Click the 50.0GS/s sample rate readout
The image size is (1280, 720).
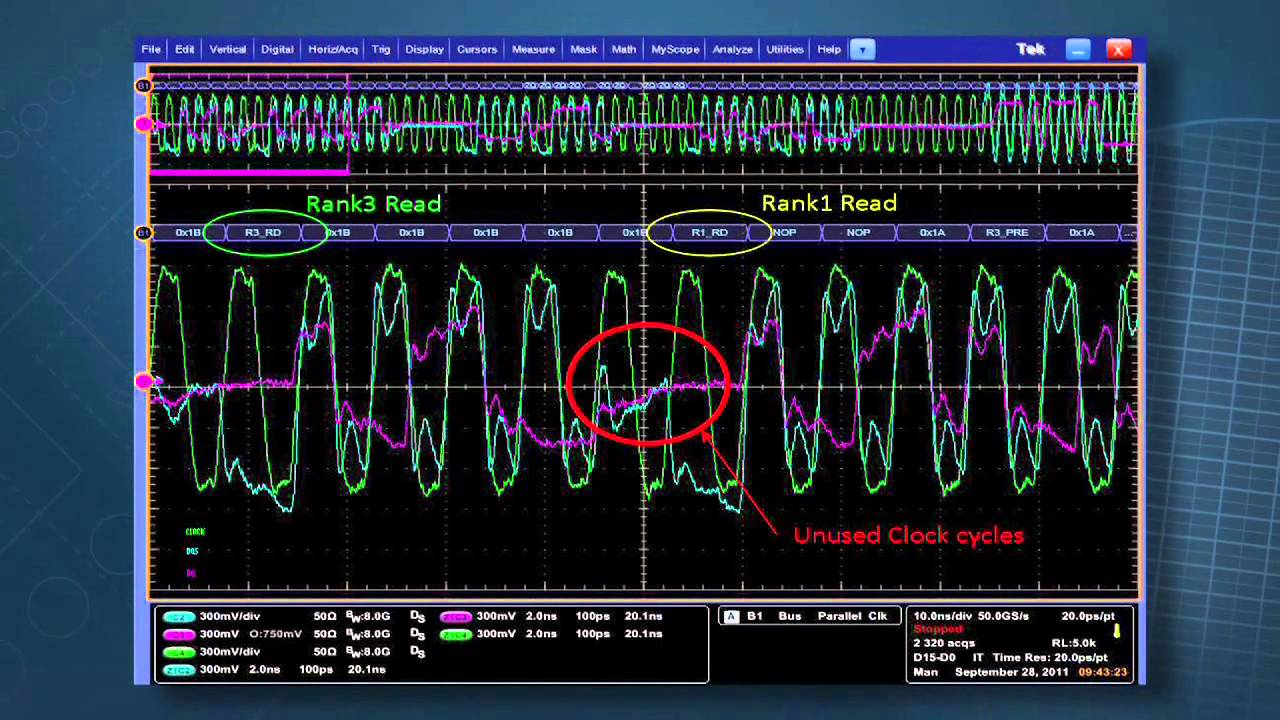pos(1005,616)
